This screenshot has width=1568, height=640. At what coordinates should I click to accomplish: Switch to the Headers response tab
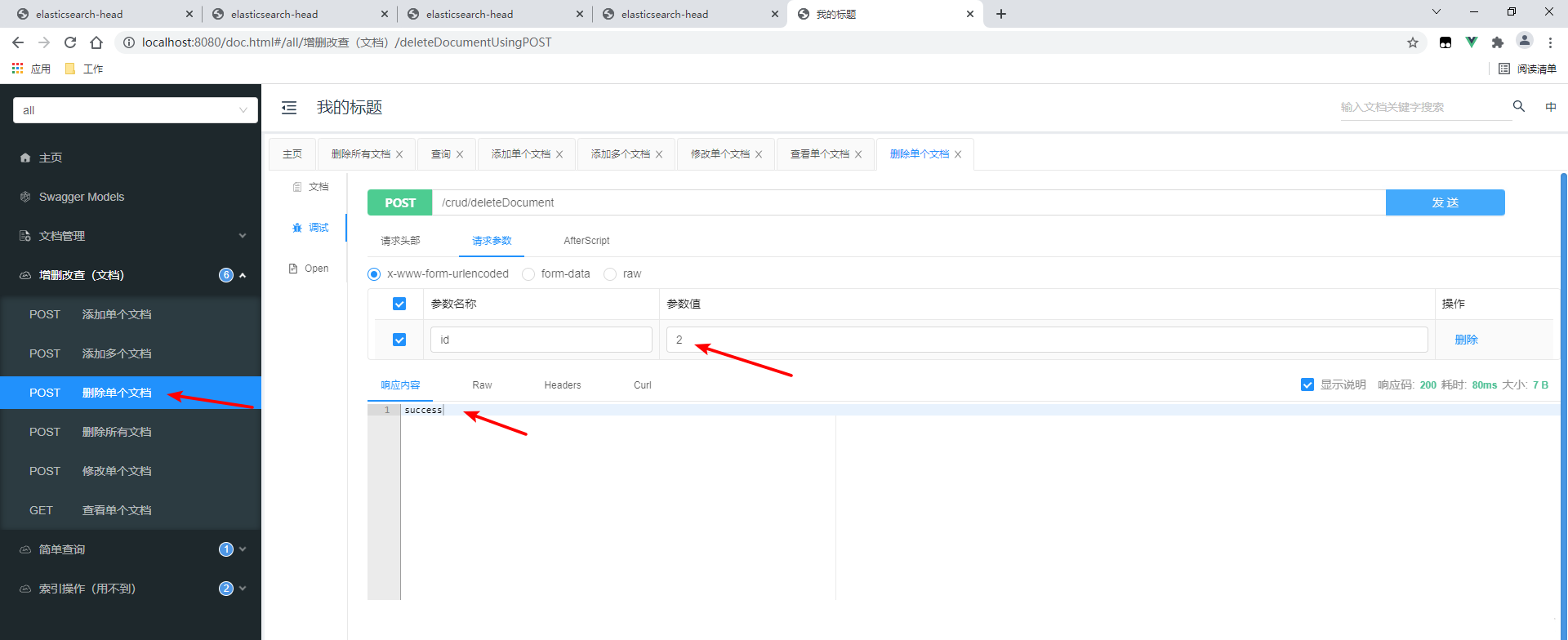pos(563,385)
